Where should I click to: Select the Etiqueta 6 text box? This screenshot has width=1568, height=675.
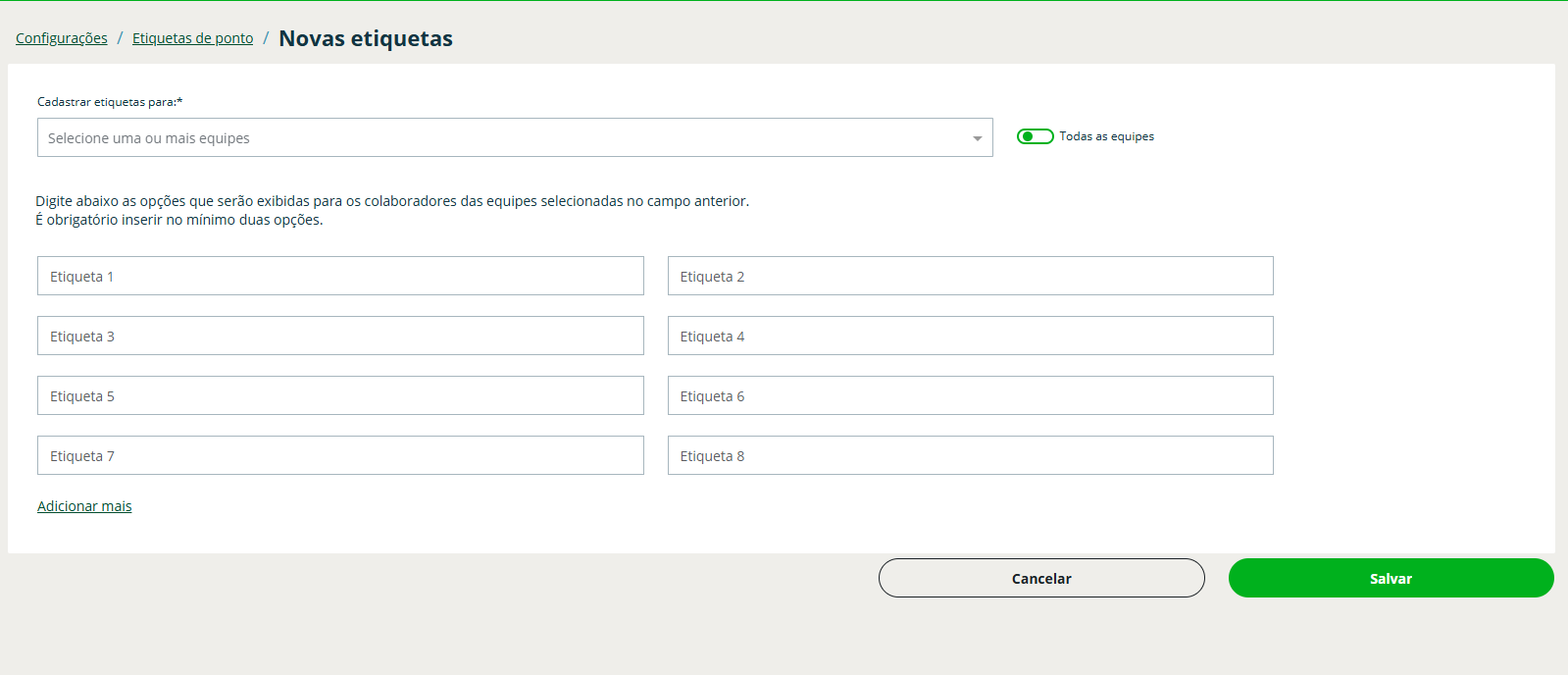pyautogui.click(x=970, y=396)
